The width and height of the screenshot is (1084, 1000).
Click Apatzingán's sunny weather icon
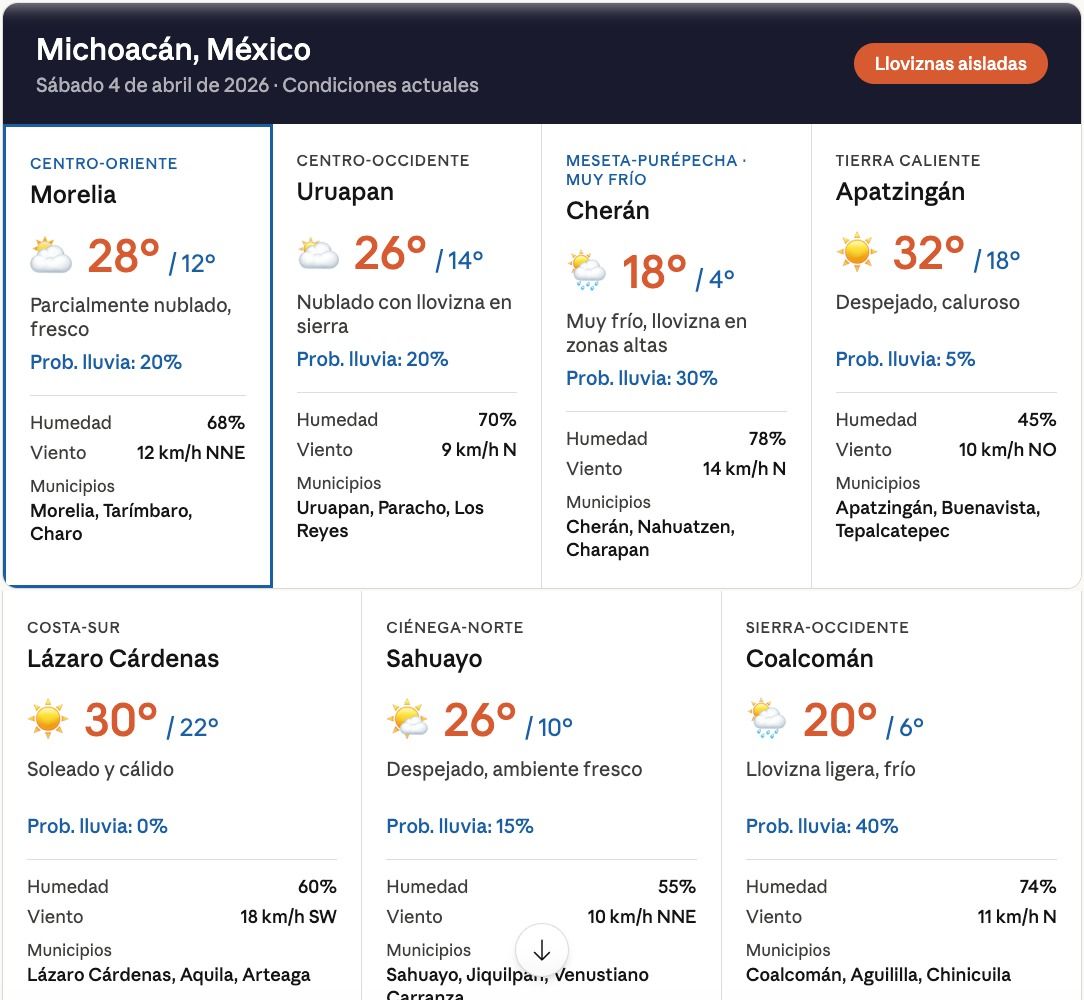point(857,253)
